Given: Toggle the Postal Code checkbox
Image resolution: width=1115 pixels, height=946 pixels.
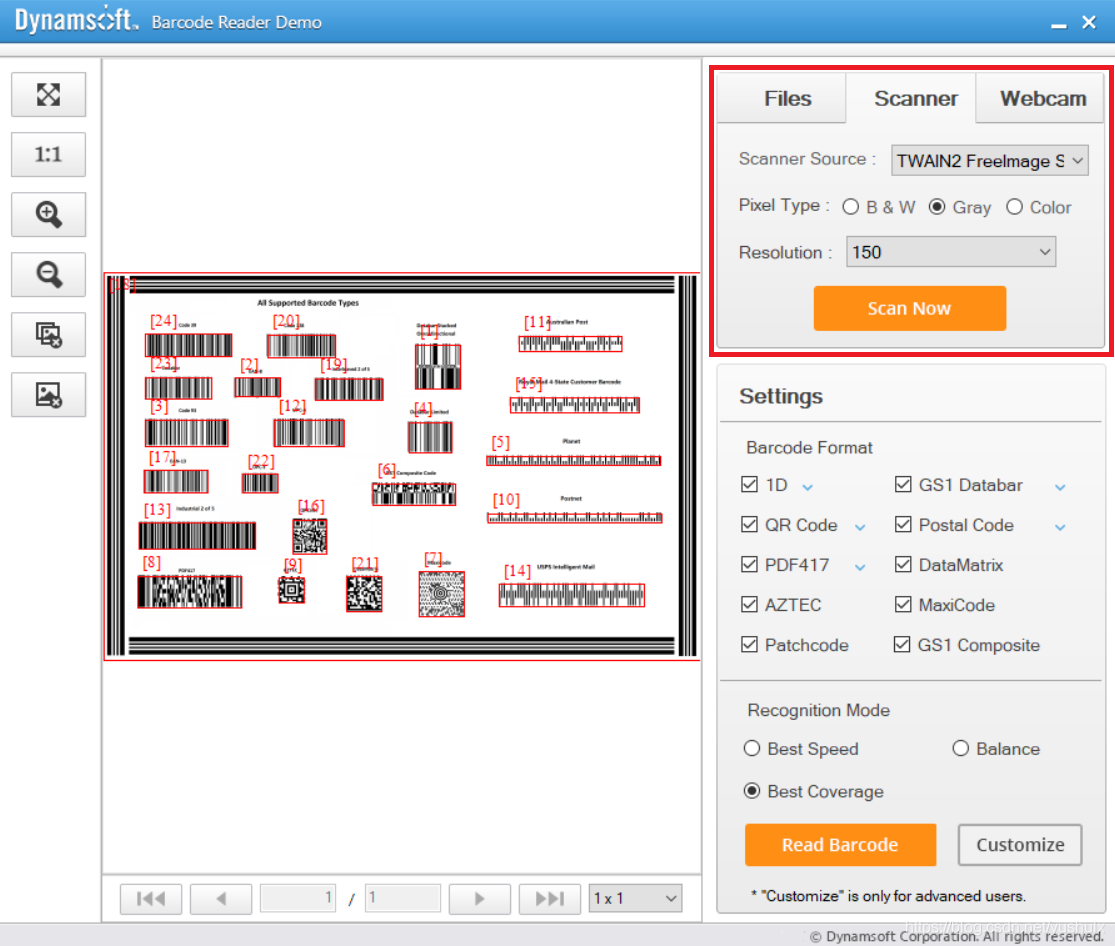Looking at the screenshot, I should (903, 524).
